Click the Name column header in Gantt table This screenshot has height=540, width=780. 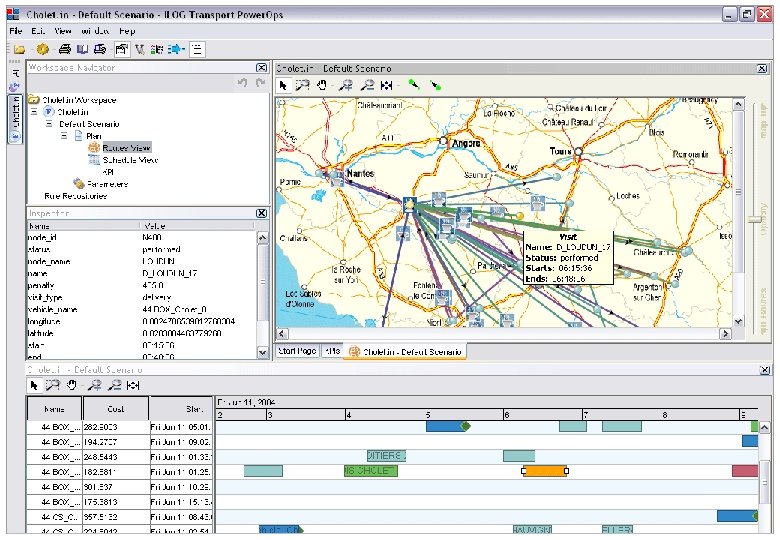pyautogui.click(x=54, y=409)
